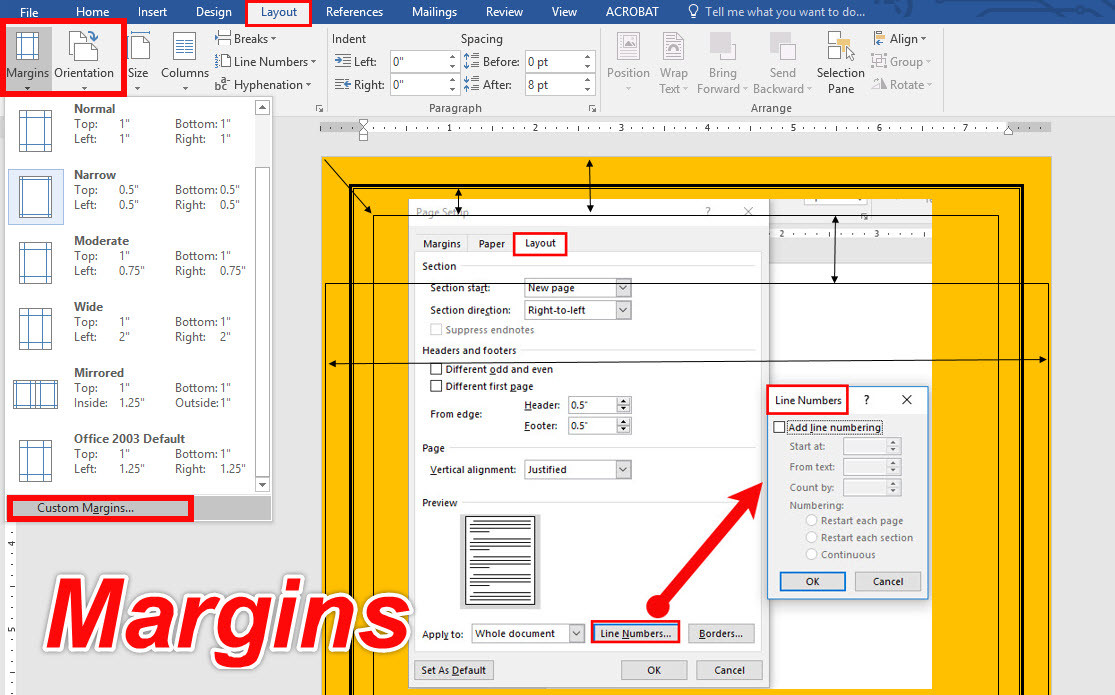The height and width of the screenshot is (695, 1115).
Task: Expand the Apply to dropdown
Action: 577,633
